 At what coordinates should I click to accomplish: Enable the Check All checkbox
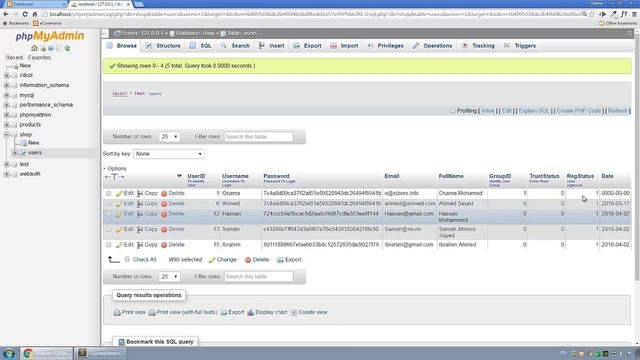(x=127, y=259)
